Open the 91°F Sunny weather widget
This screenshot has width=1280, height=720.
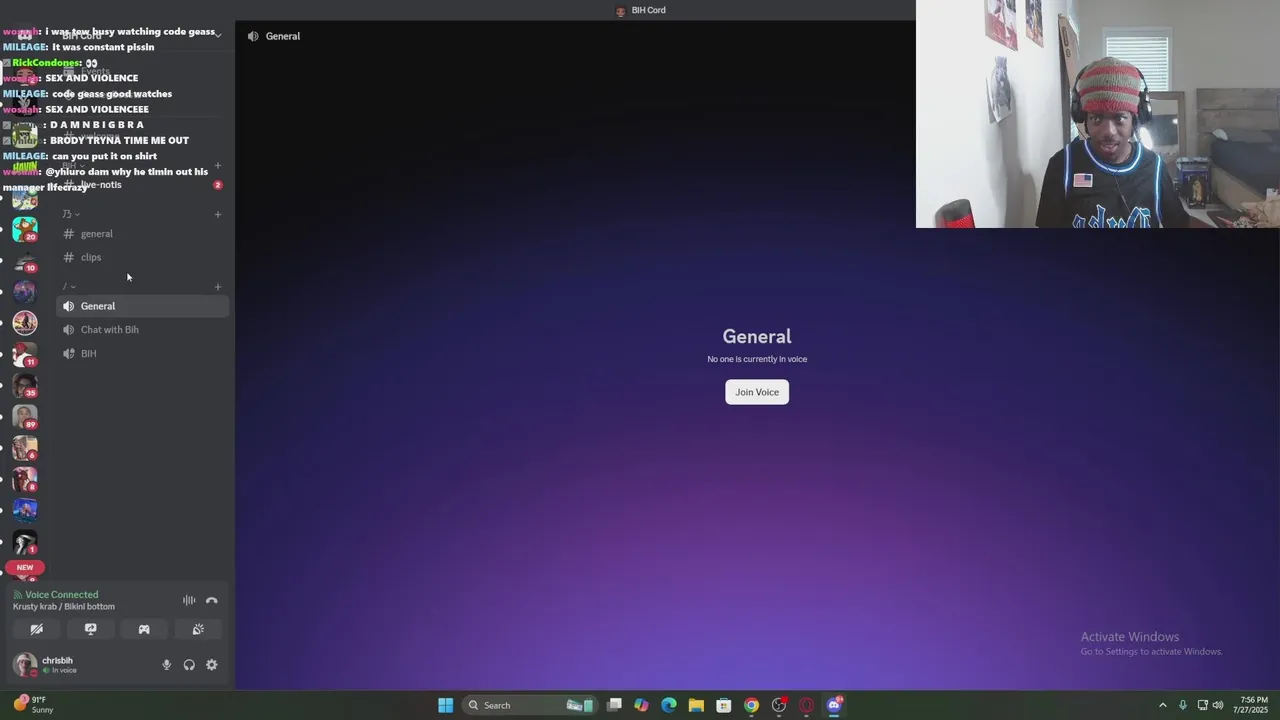tap(34, 705)
